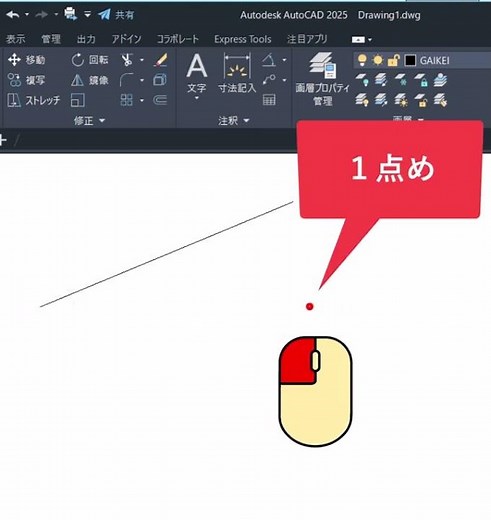The width and height of the screenshot is (491, 520).
Task: Select the 移動 move tool
Action: tap(26, 60)
